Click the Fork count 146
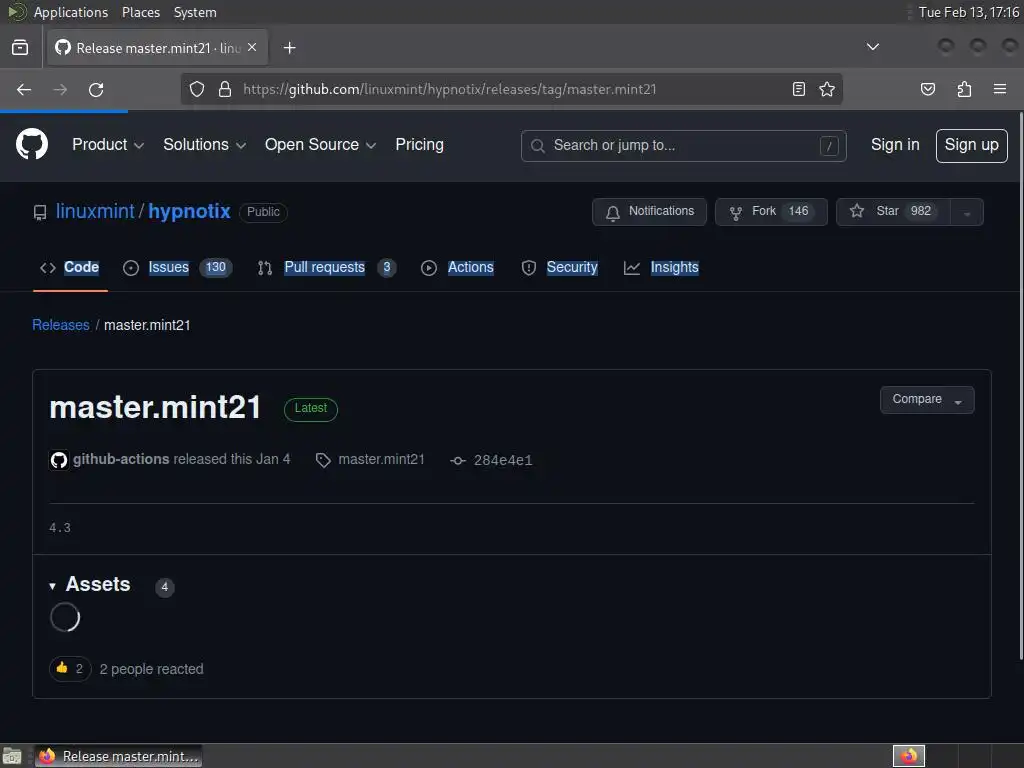This screenshot has height=768, width=1024. tap(798, 212)
